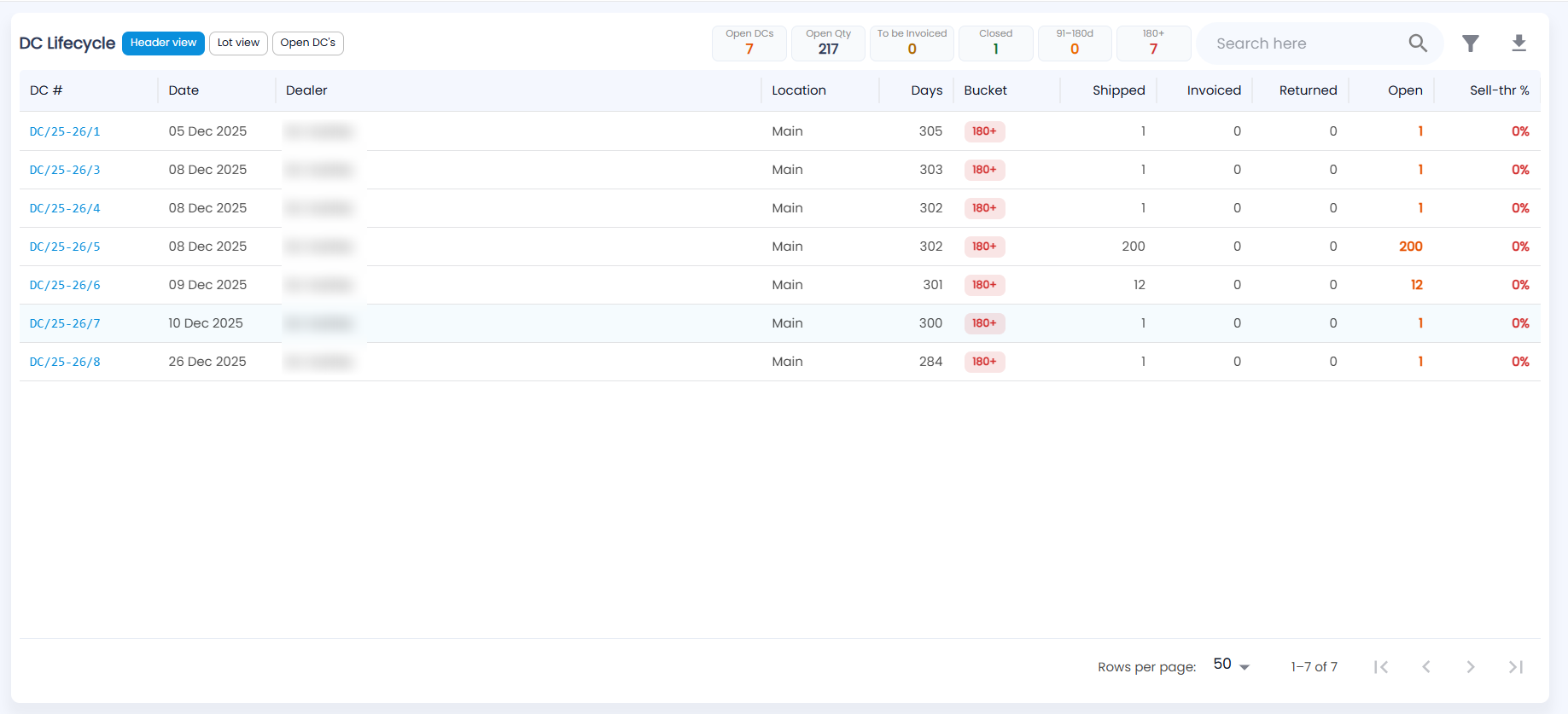Click the date 26 Dec 2025
Screen dimensions: 1568x714
pyautogui.click(x=207, y=362)
